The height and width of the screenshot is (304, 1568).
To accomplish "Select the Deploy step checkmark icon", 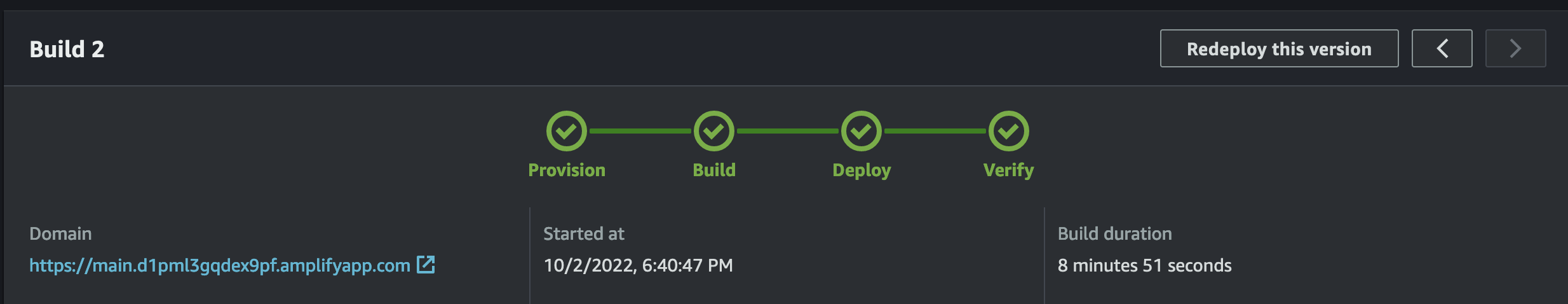I will [861, 131].
